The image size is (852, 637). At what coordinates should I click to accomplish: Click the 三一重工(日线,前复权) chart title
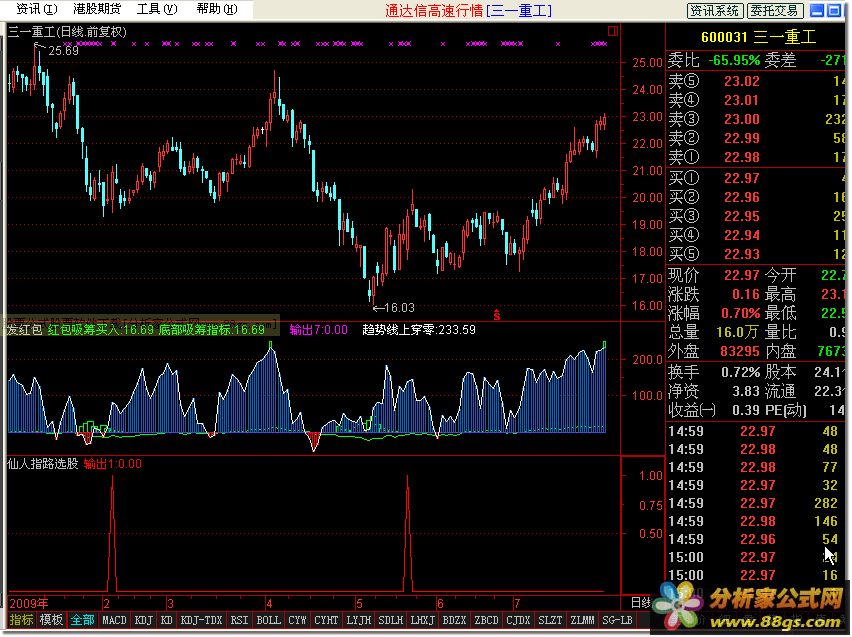[x=67, y=32]
